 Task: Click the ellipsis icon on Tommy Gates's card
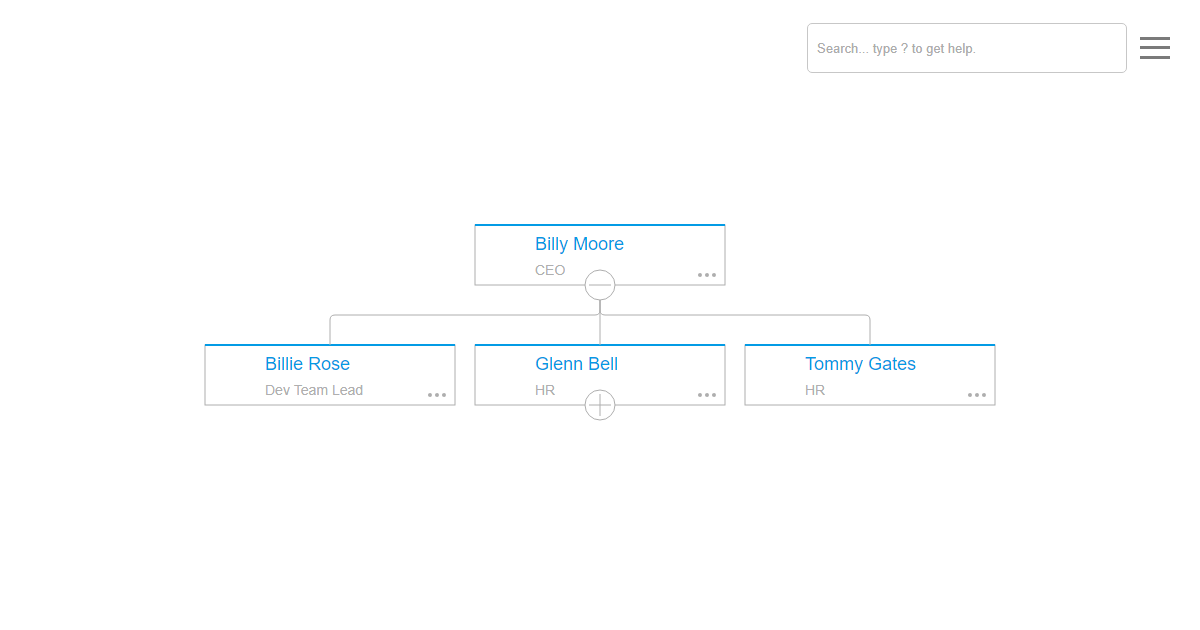977,395
